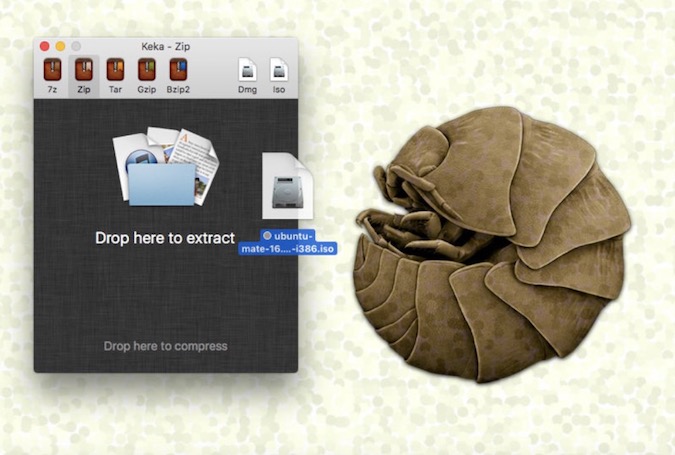Select the Iso image format icon
This screenshot has width=675, height=455.
[x=279, y=70]
